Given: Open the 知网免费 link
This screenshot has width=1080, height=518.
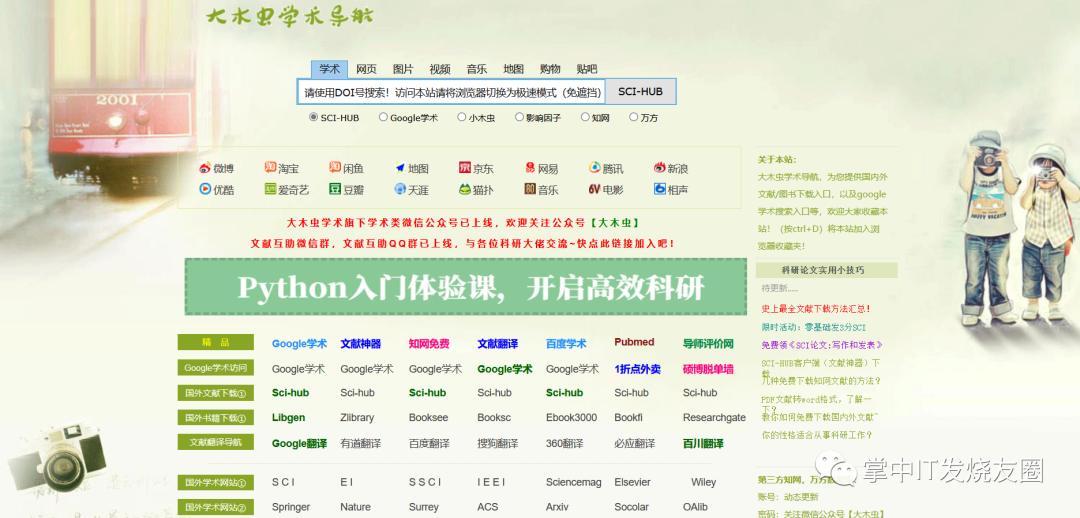Looking at the screenshot, I should pos(429,344).
